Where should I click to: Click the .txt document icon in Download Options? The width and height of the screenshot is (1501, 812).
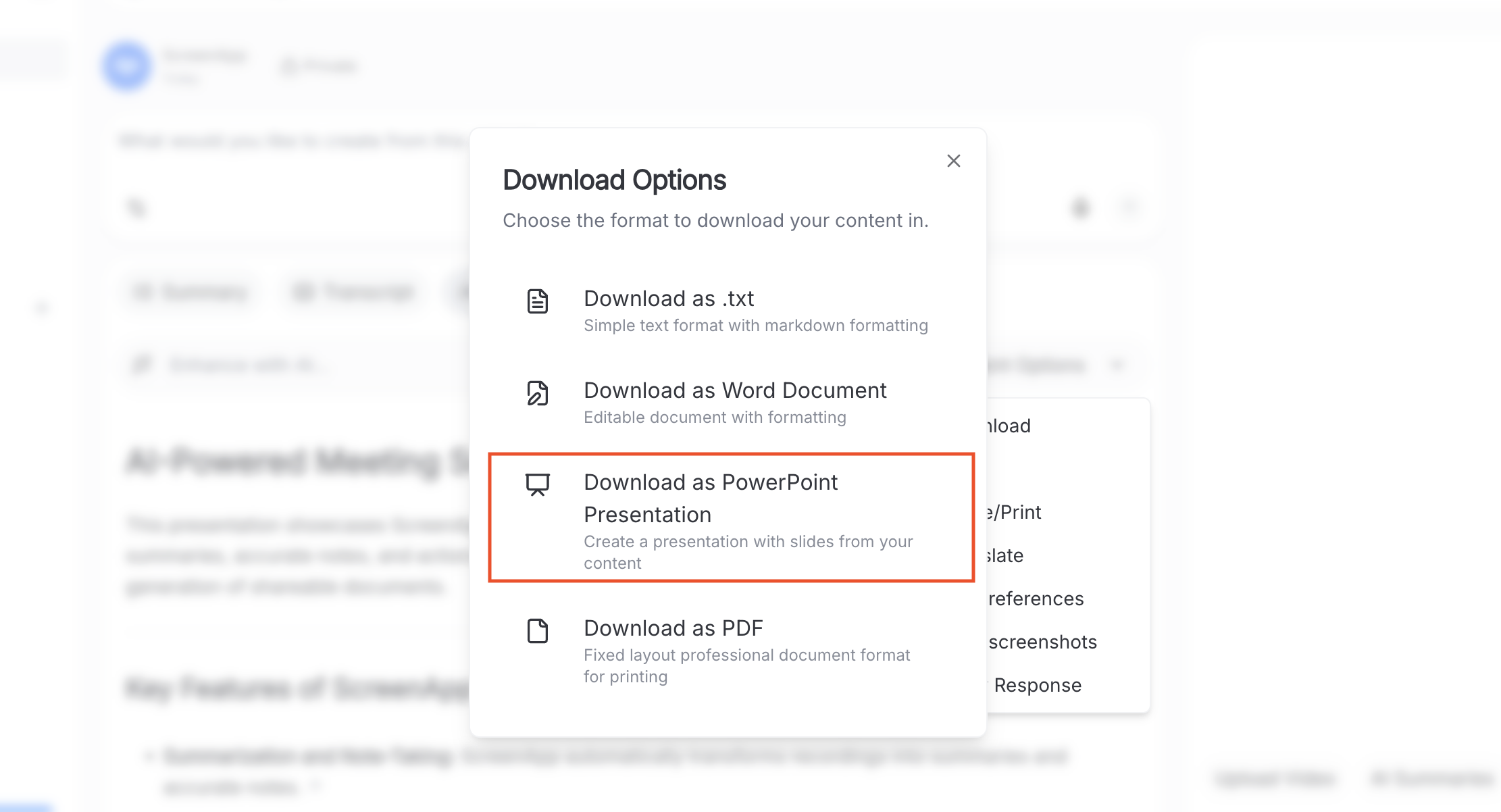536,301
